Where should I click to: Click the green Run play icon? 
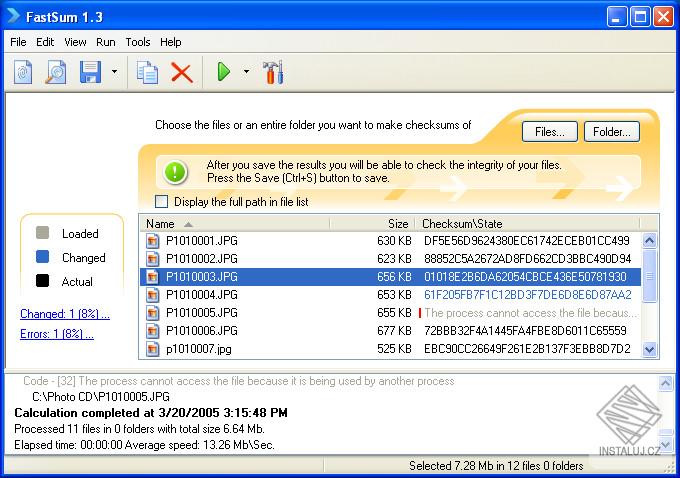(x=223, y=72)
